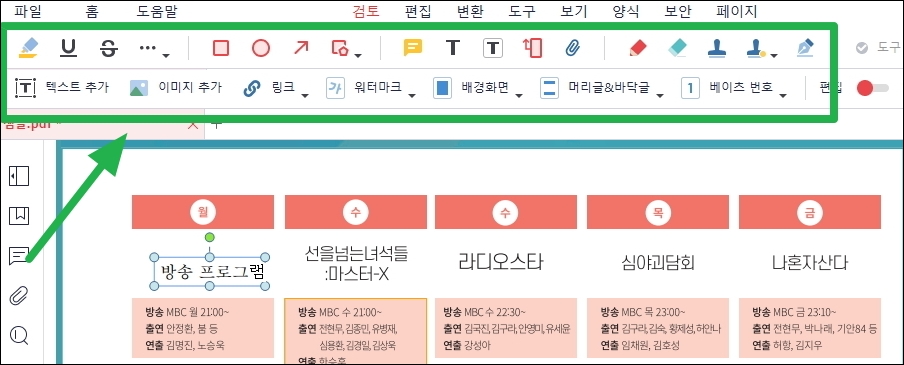Close the open PDF document tab
This screenshot has height=365, width=904.
click(x=194, y=125)
